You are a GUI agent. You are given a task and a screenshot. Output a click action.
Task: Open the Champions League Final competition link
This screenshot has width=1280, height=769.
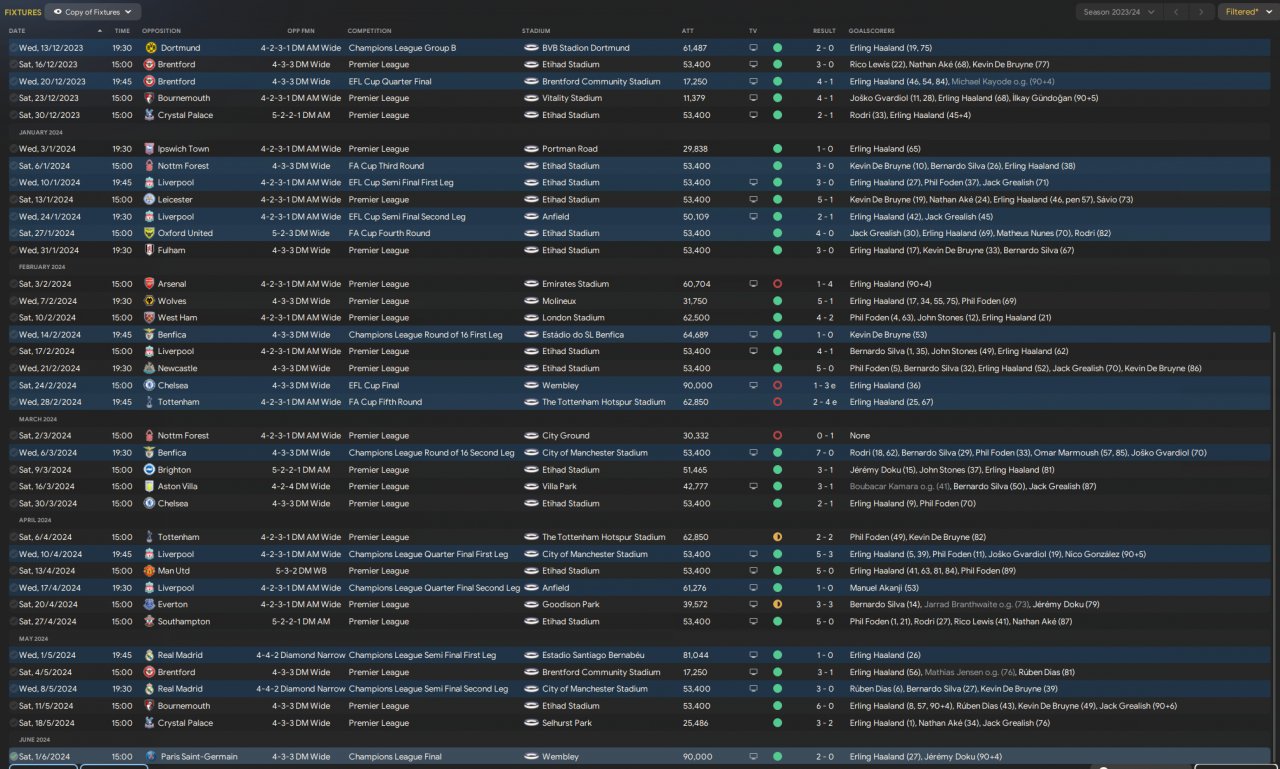click(395, 757)
